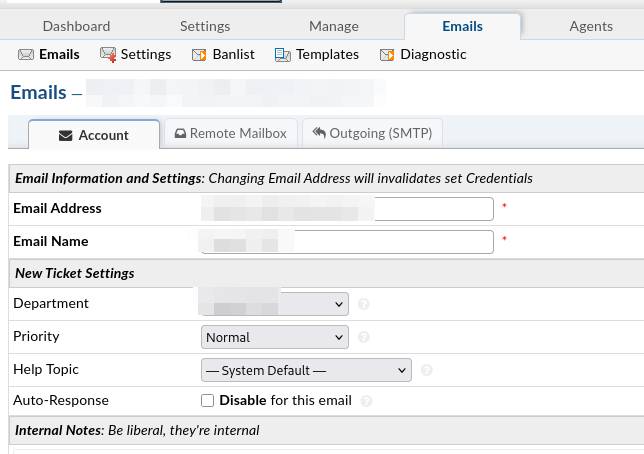The height and width of the screenshot is (454, 644).
Task: Click the email Settings icon in submenu
Action: coord(108,55)
